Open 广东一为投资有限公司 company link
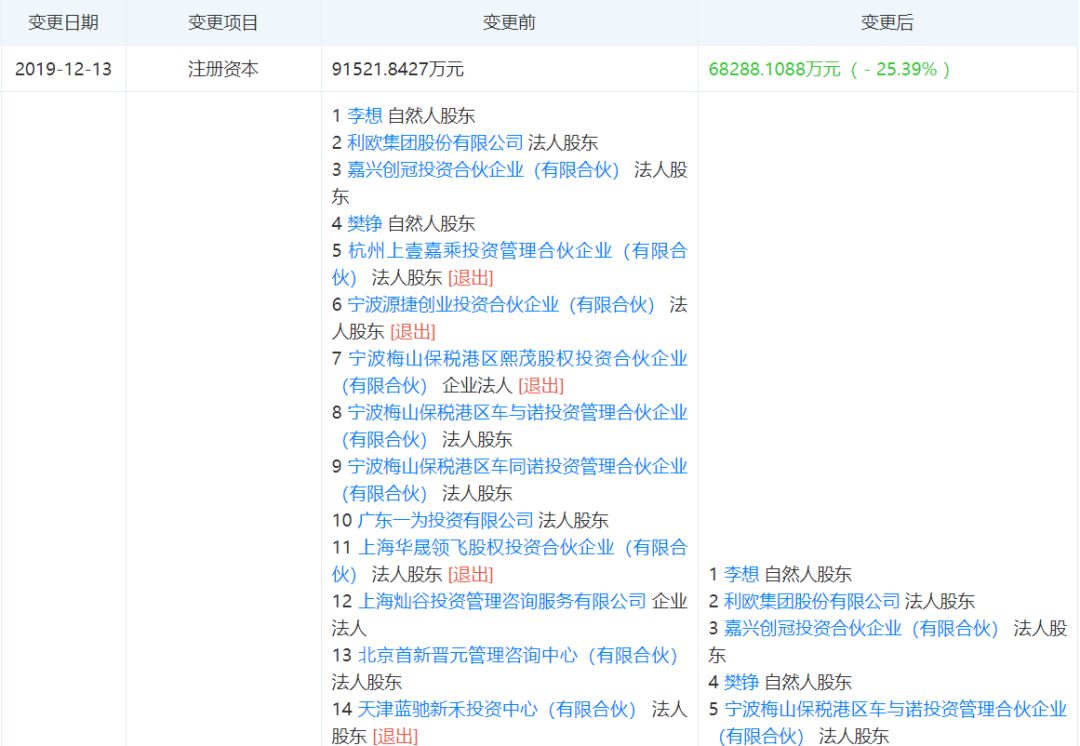This screenshot has width=1080, height=746. tap(446, 520)
